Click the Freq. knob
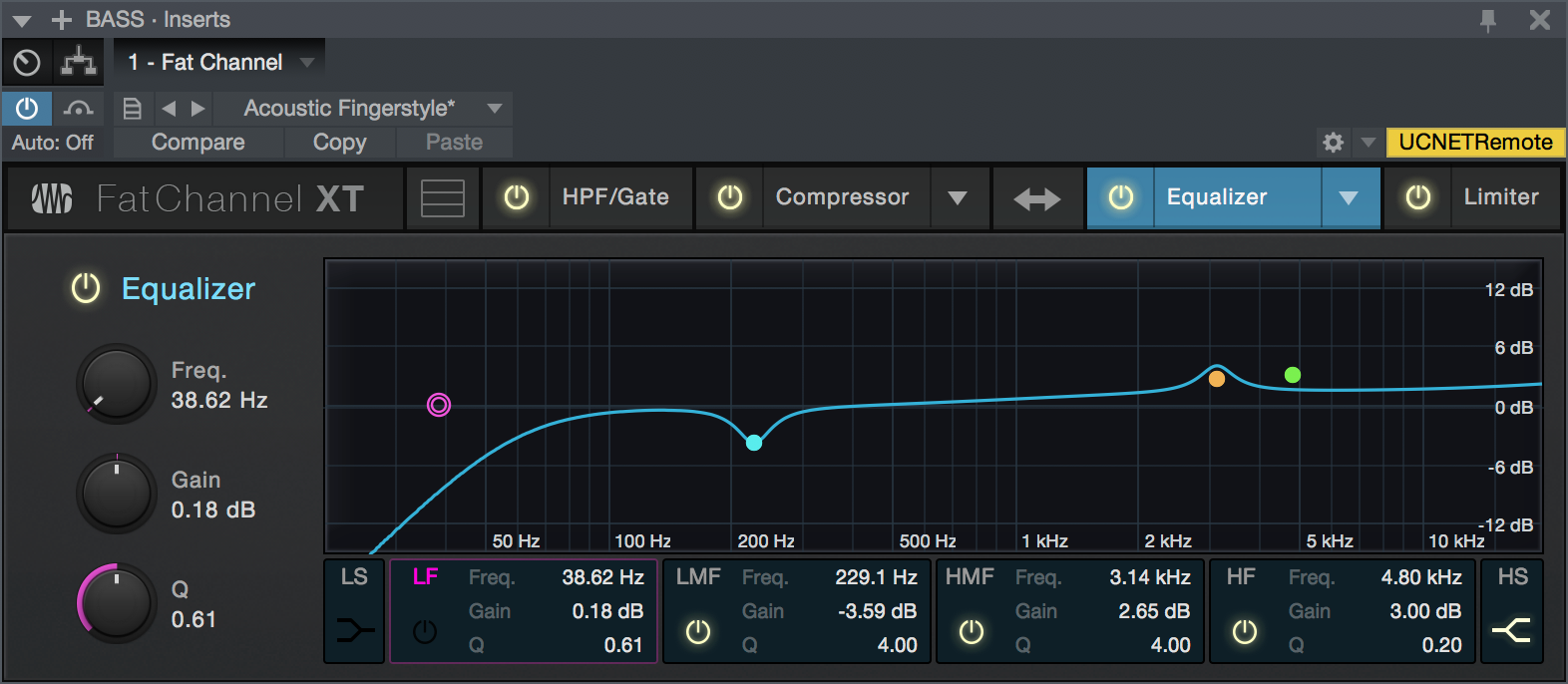 tap(117, 384)
